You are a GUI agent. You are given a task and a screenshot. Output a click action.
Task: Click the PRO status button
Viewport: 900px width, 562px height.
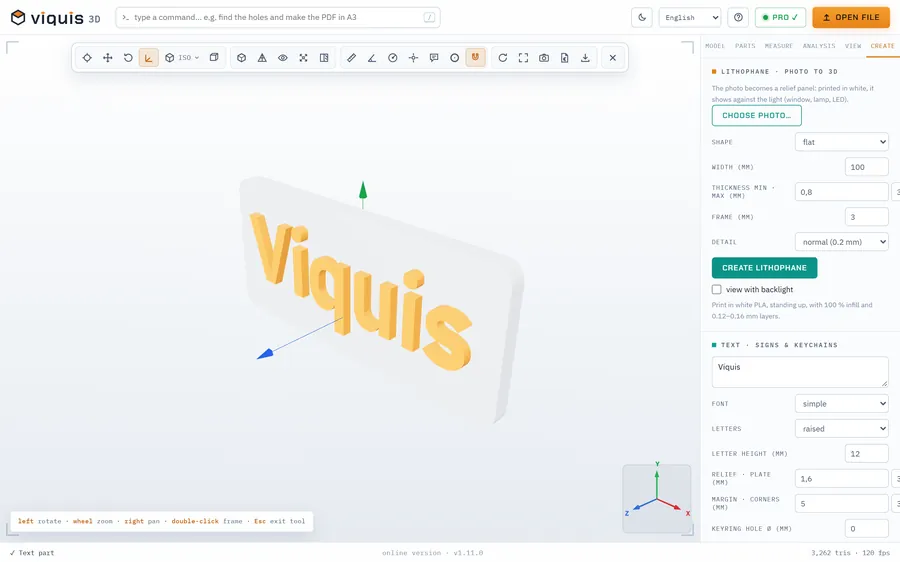(x=780, y=17)
